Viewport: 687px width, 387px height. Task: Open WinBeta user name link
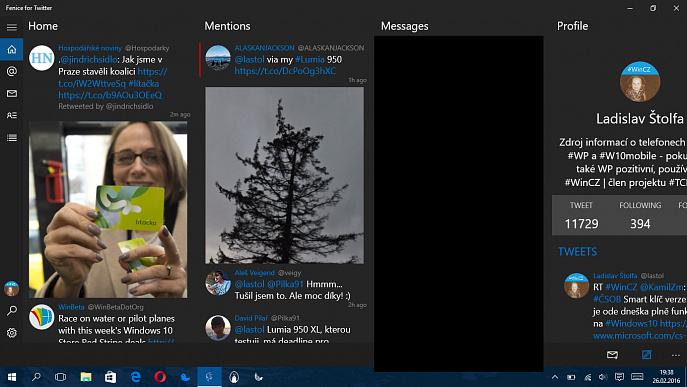point(71,307)
